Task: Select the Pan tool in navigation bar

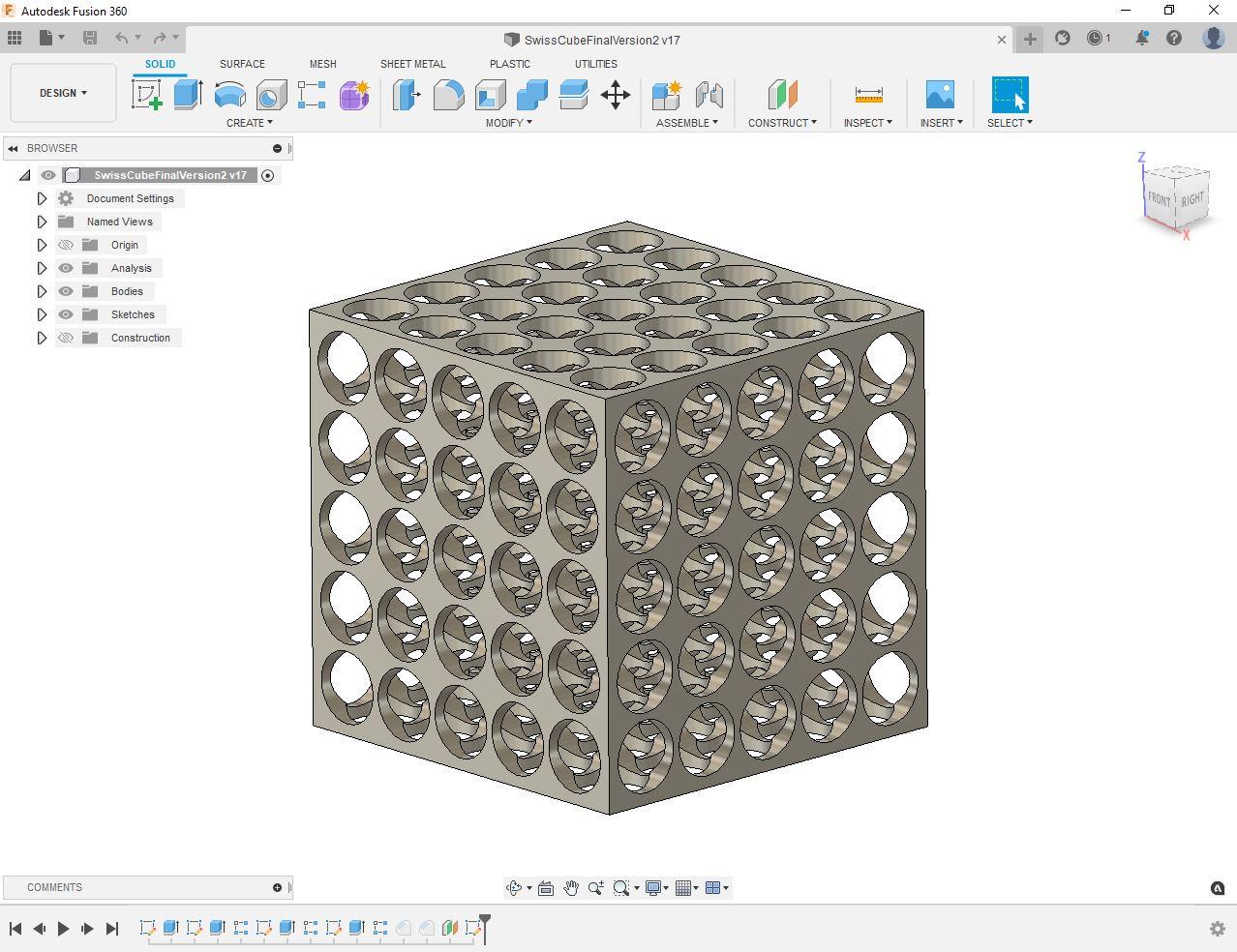Action: coord(571,887)
